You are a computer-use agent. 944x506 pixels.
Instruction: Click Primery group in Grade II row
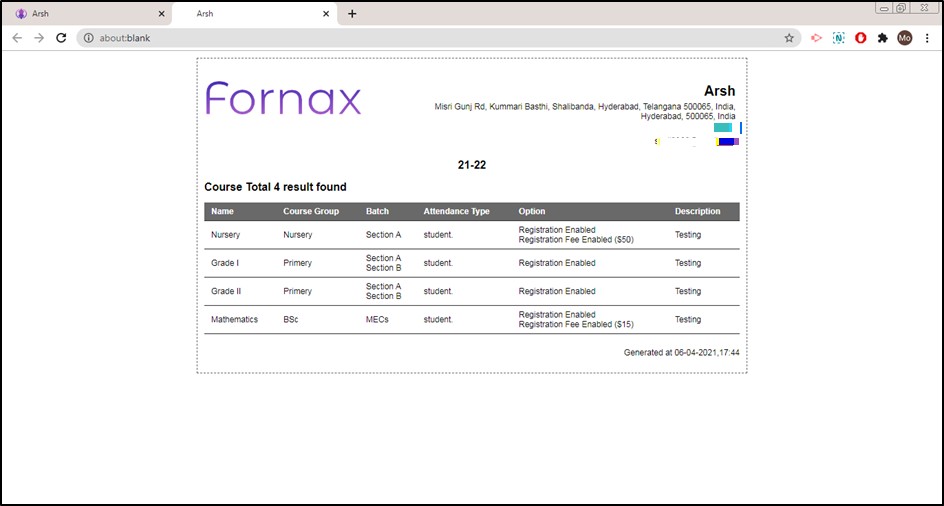click(x=297, y=292)
